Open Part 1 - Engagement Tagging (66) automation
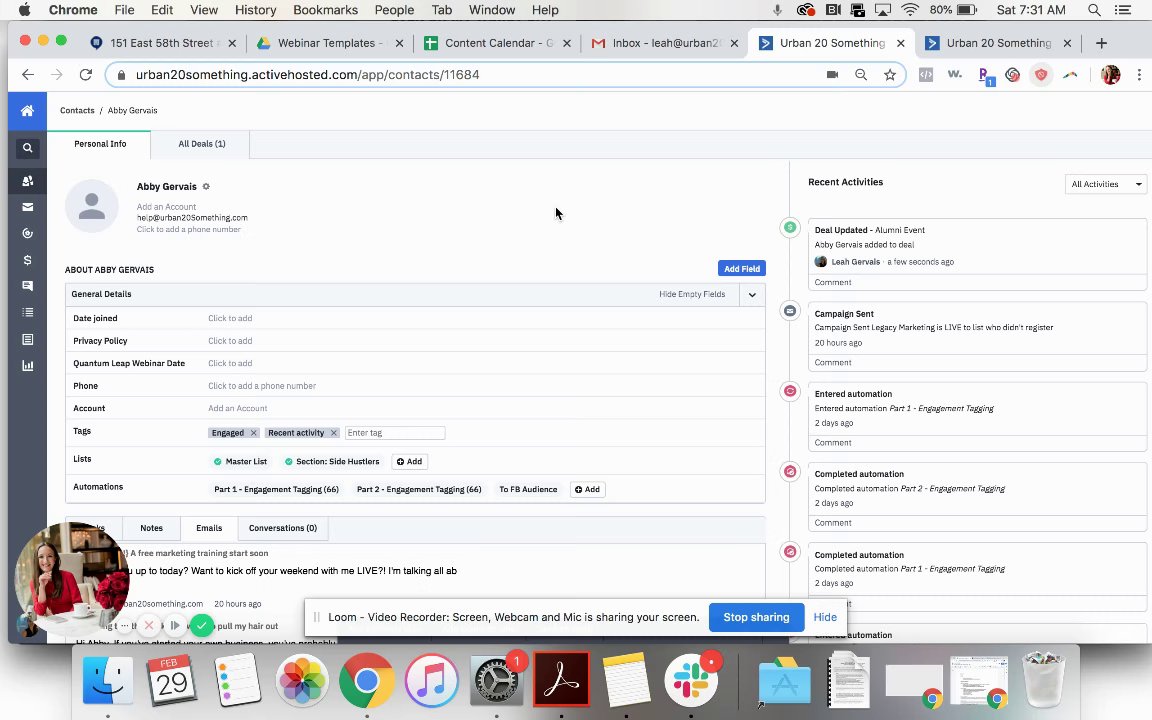This screenshot has width=1152, height=720. 276,489
